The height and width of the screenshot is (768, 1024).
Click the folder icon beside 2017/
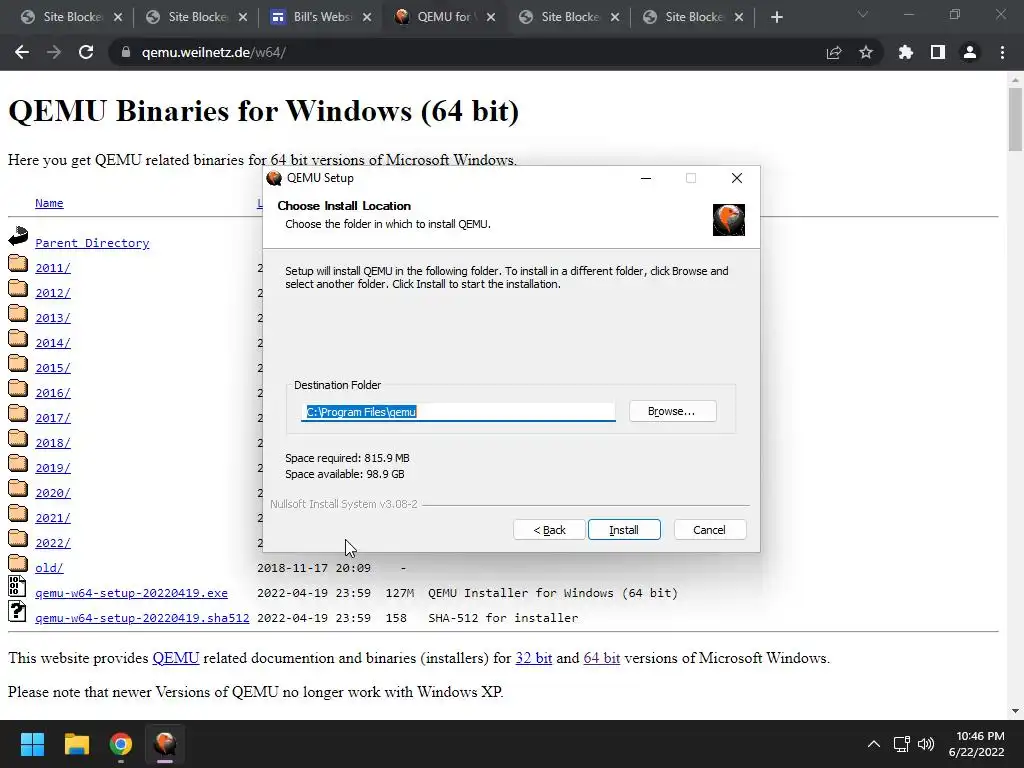coord(18,413)
